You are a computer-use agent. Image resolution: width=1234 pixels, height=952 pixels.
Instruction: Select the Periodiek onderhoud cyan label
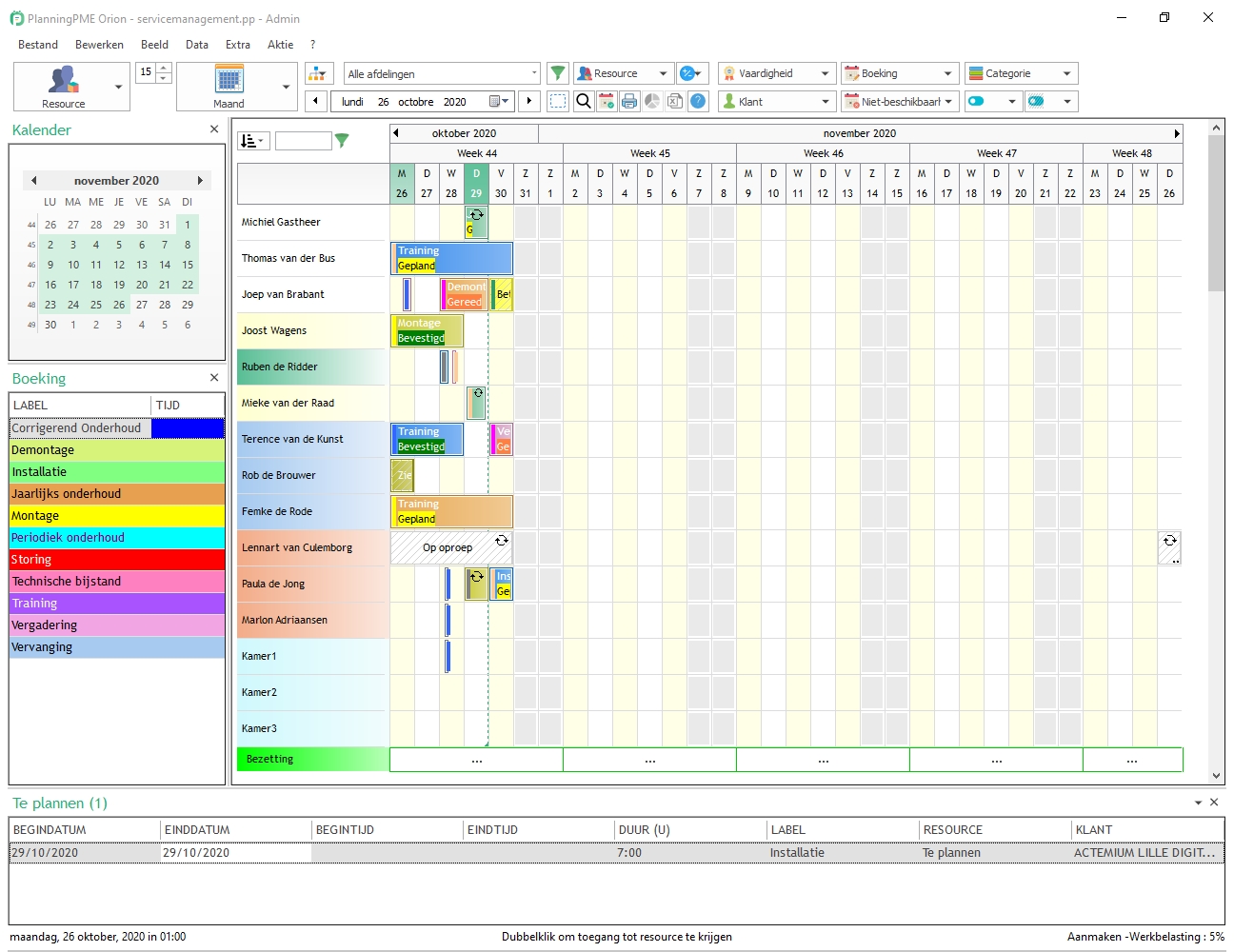tap(117, 537)
